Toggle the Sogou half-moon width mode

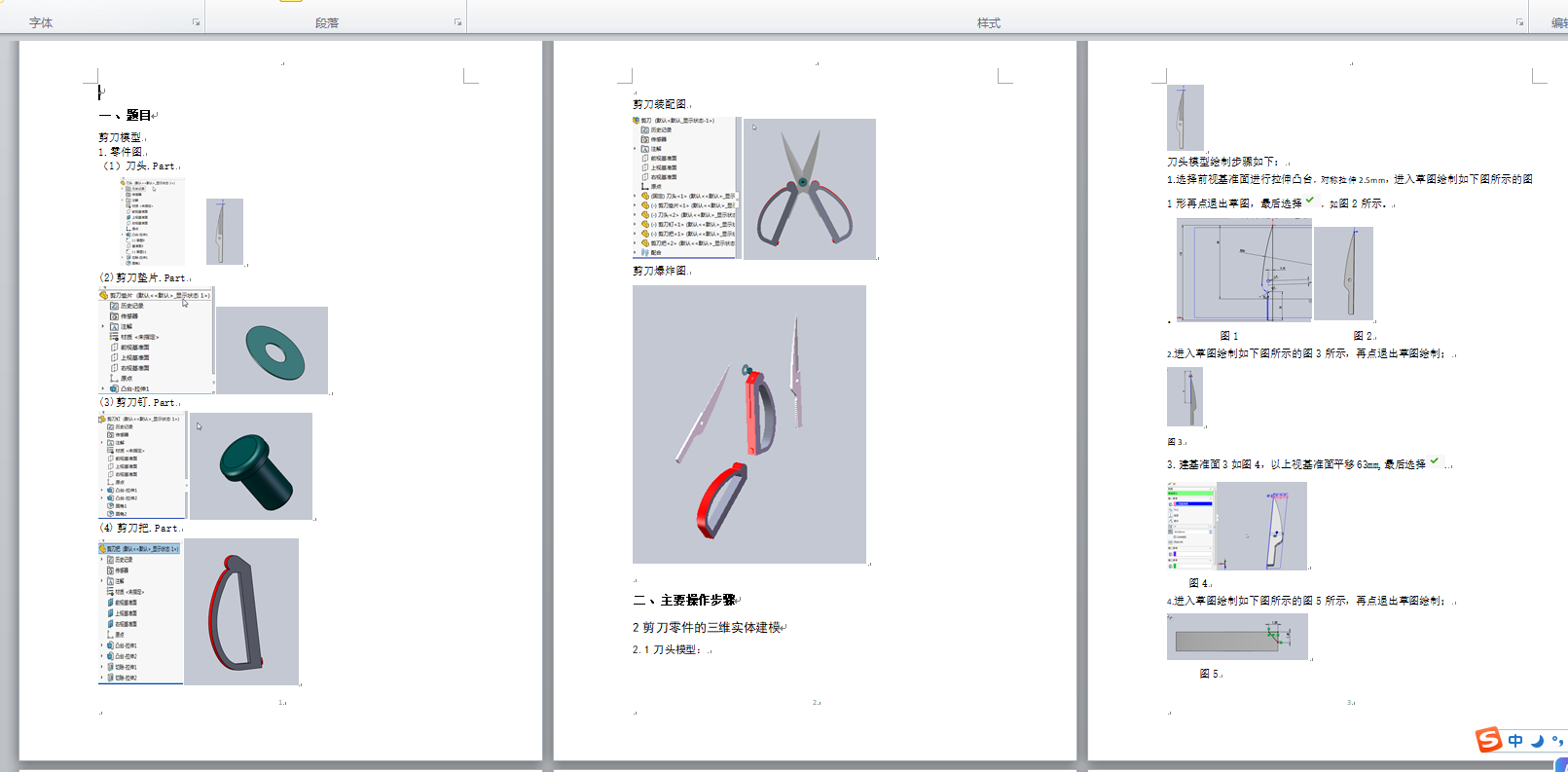(1537, 741)
